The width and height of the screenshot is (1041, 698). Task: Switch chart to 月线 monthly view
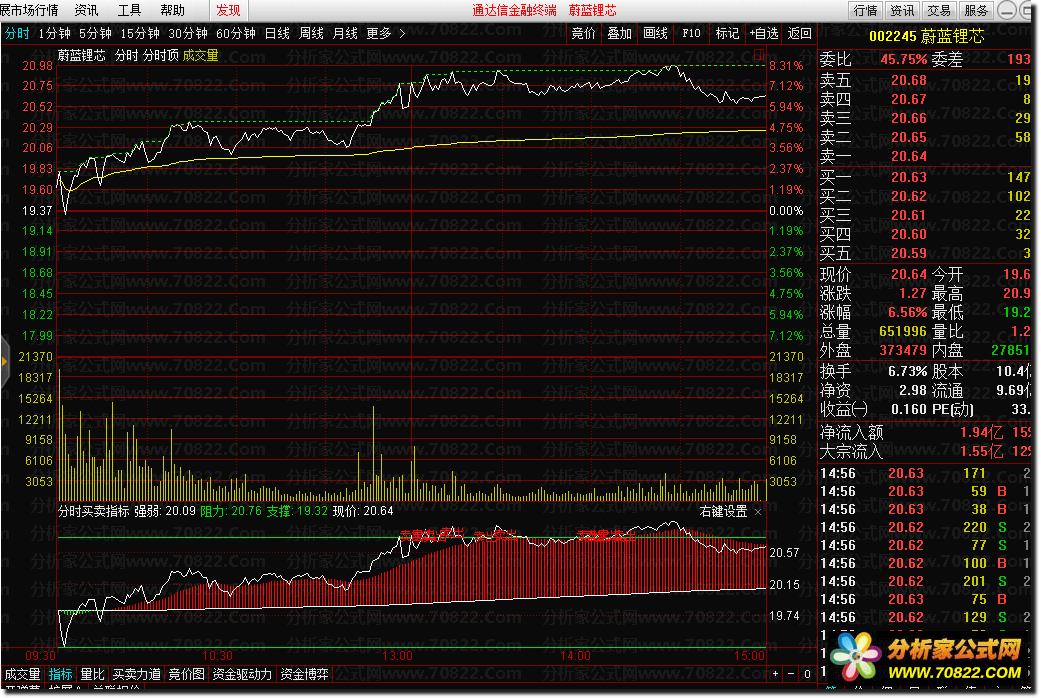(345, 33)
